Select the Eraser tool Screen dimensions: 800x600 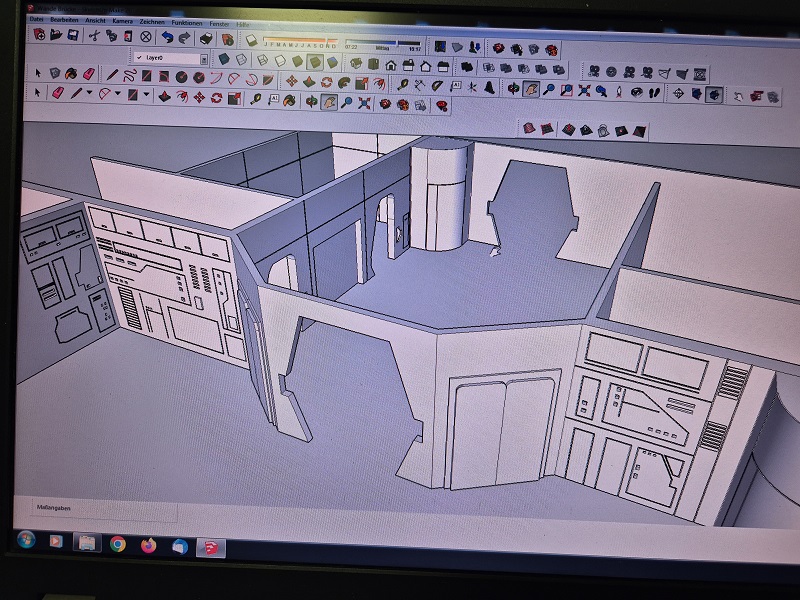coord(57,93)
